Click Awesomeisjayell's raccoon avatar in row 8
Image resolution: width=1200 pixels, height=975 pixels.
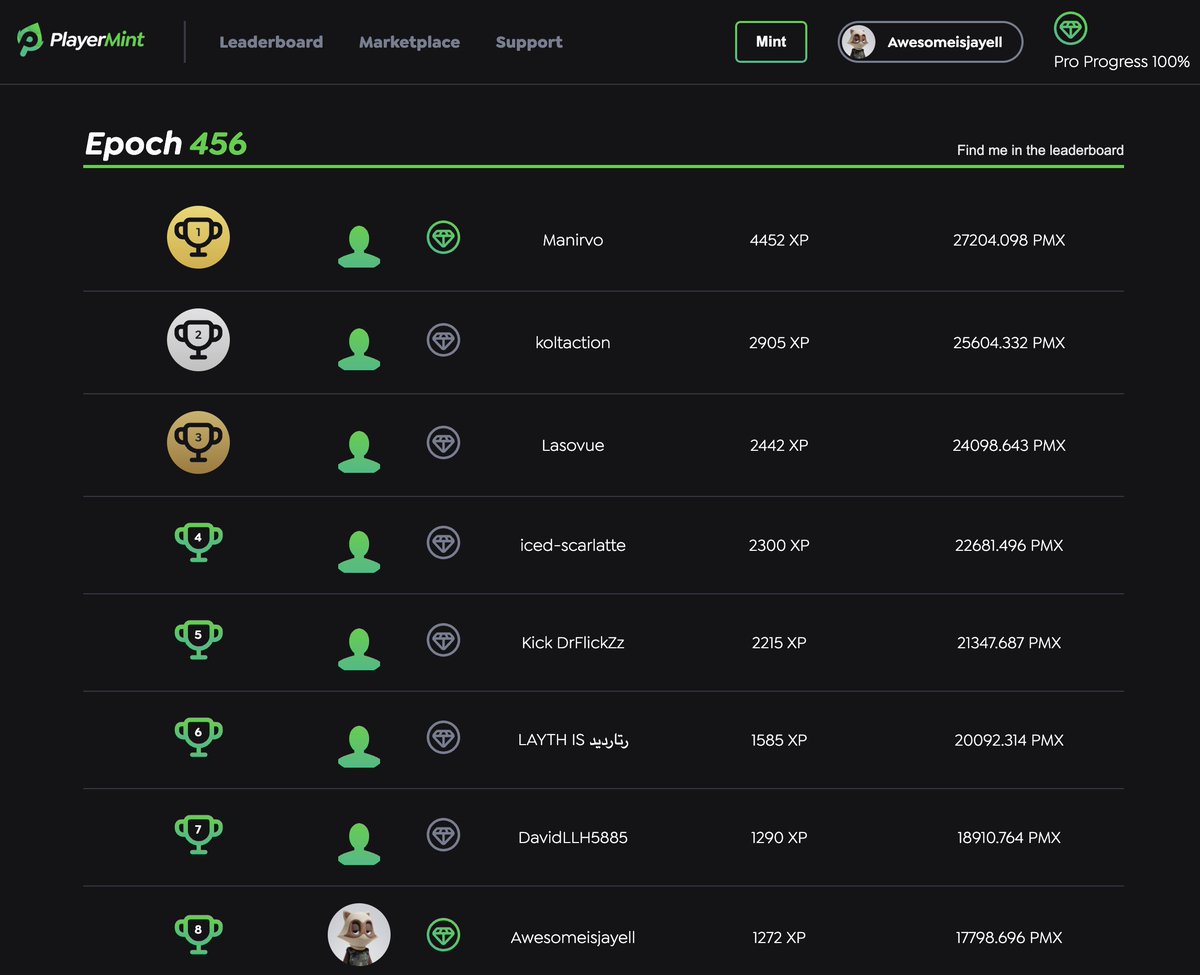click(359, 935)
